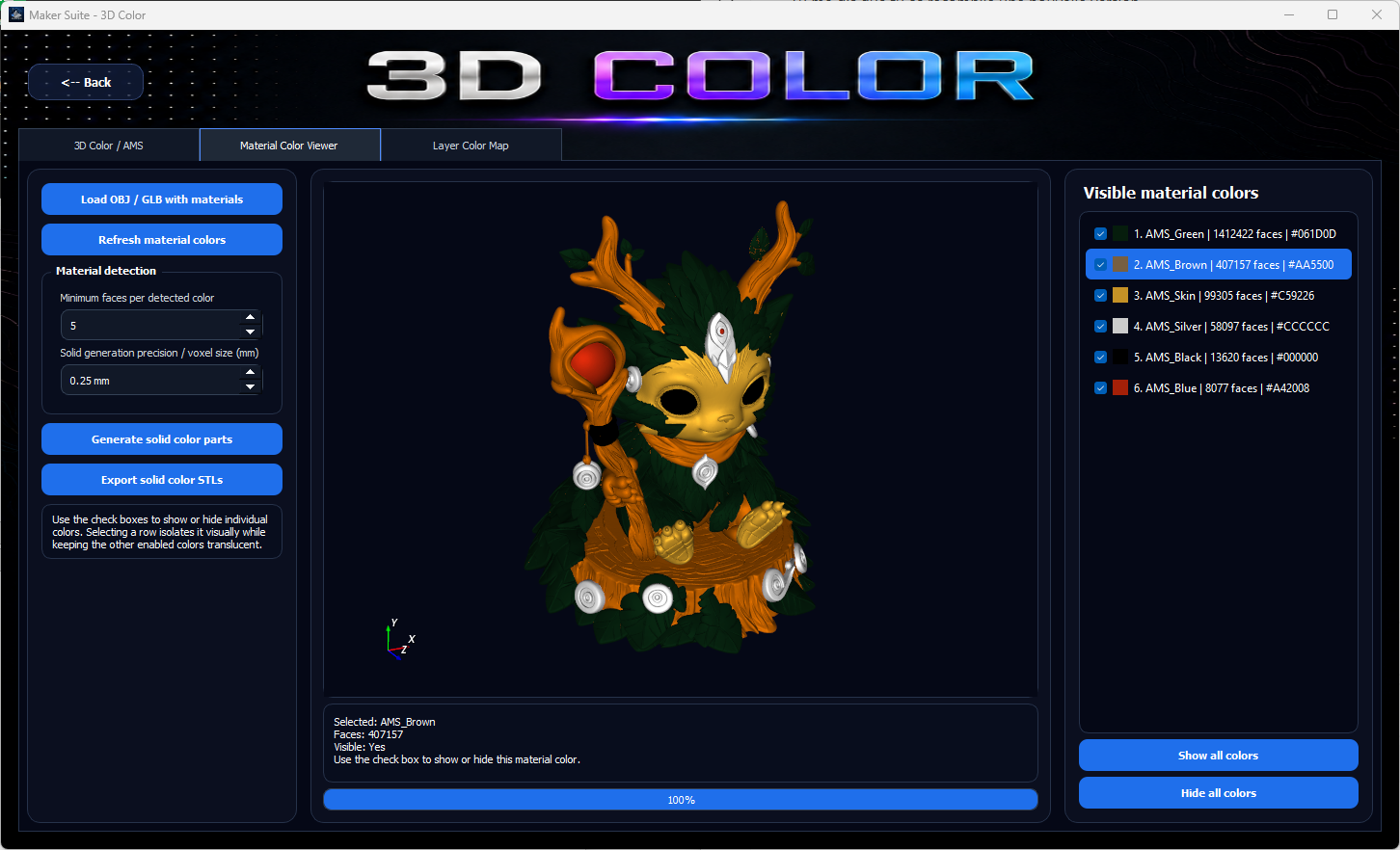
Task: Click Refresh material colors button
Action: (x=162, y=240)
